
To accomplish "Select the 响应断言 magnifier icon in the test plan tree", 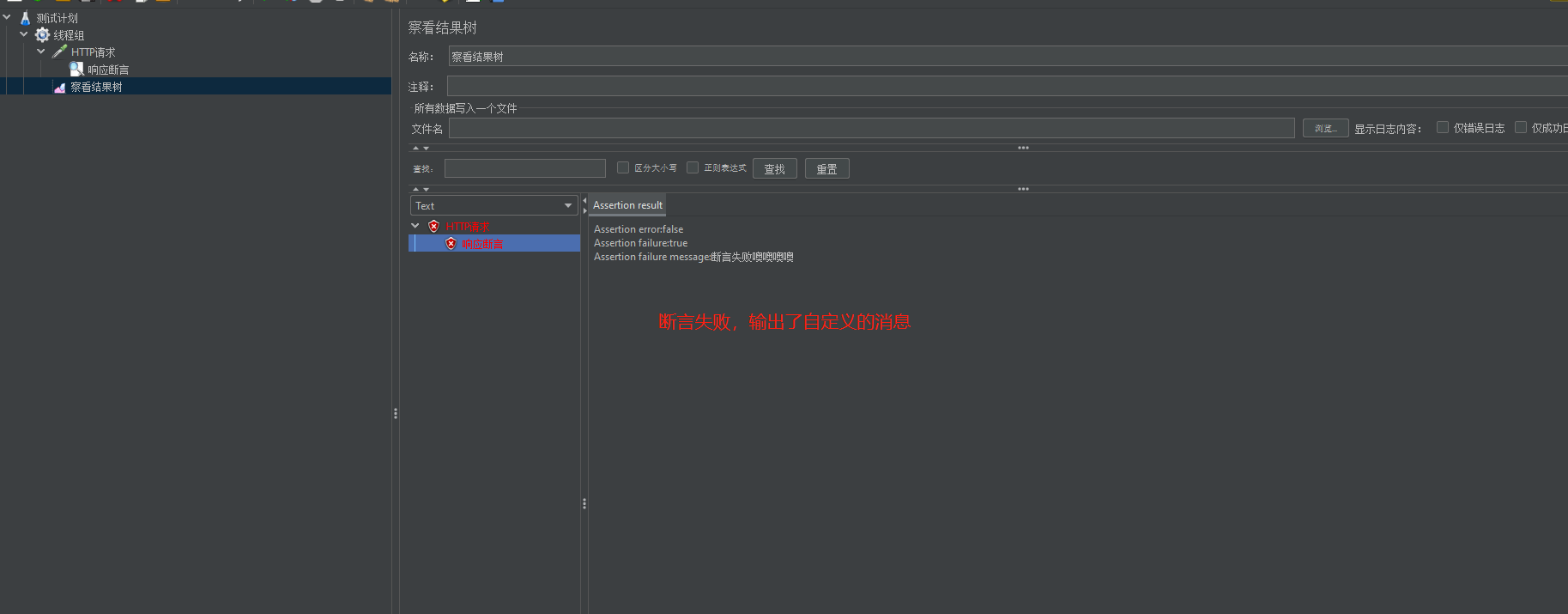I will (76, 70).
